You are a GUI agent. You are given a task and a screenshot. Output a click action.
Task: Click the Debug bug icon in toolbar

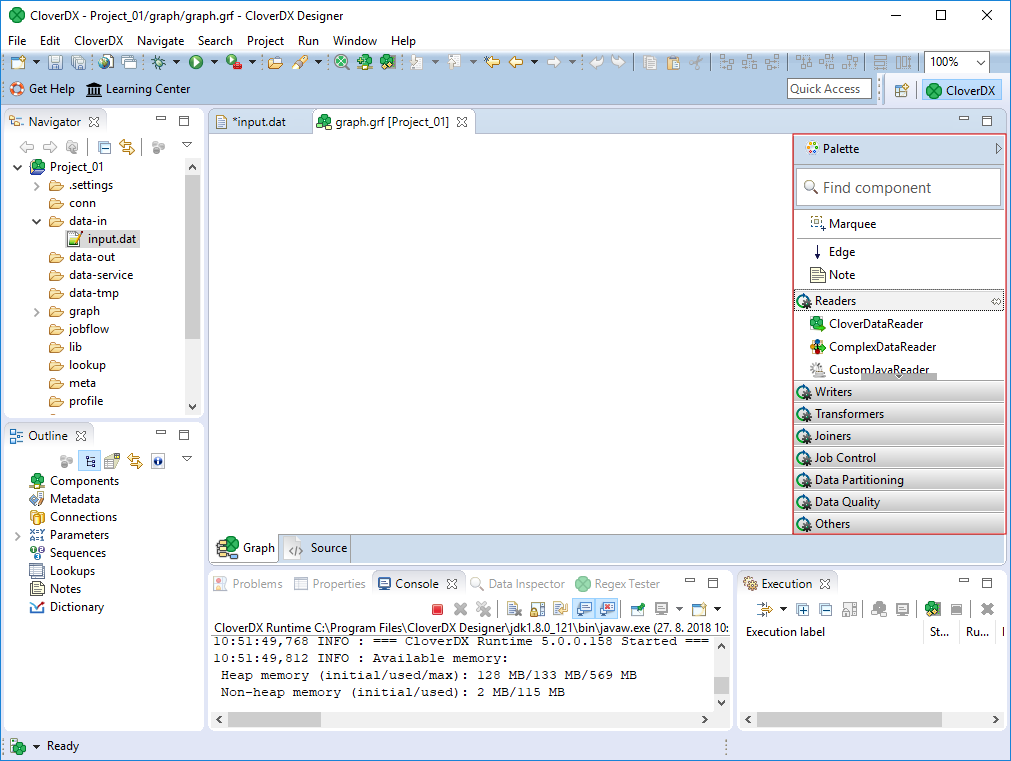pyautogui.click(x=159, y=62)
